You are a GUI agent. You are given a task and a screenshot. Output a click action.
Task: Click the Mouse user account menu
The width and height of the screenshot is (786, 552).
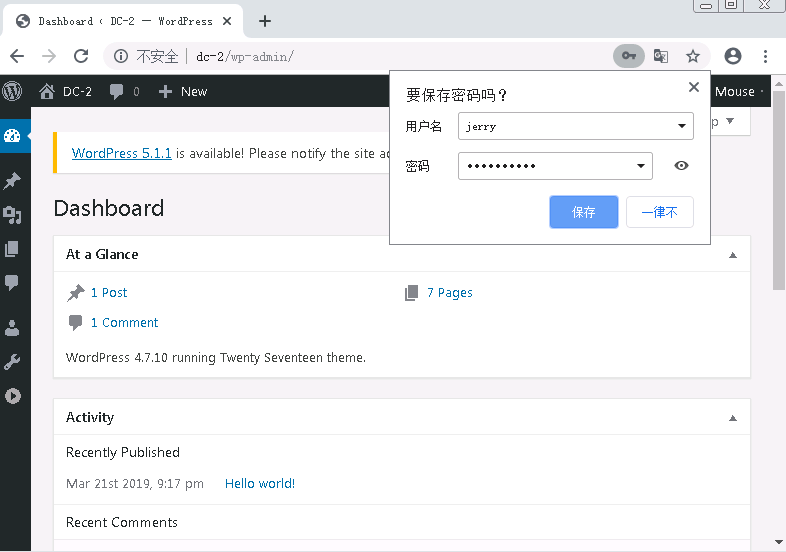tap(739, 91)
